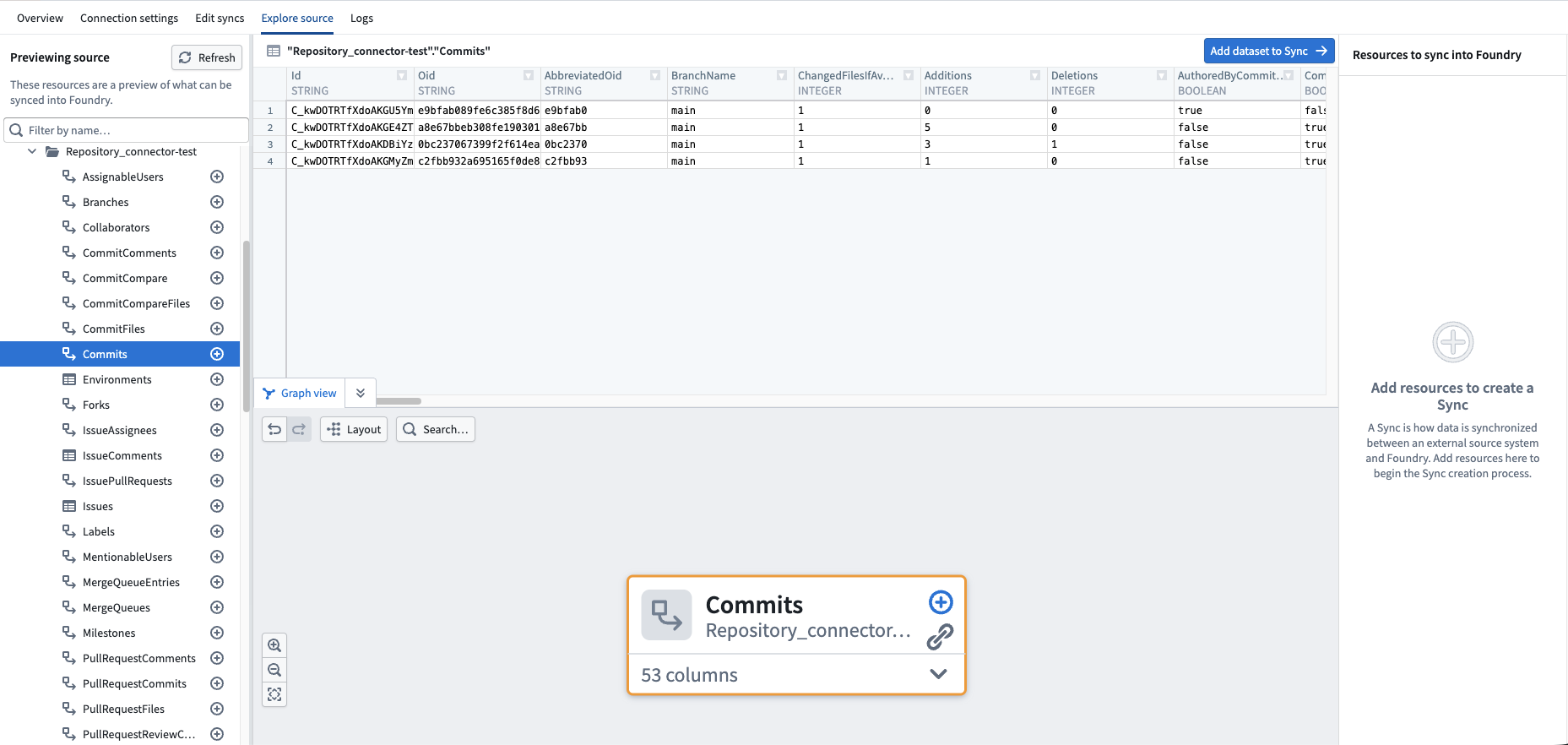Select cell with Oid e9bfab089fe6c385f8d6
1568x745 pixels.
478,110
